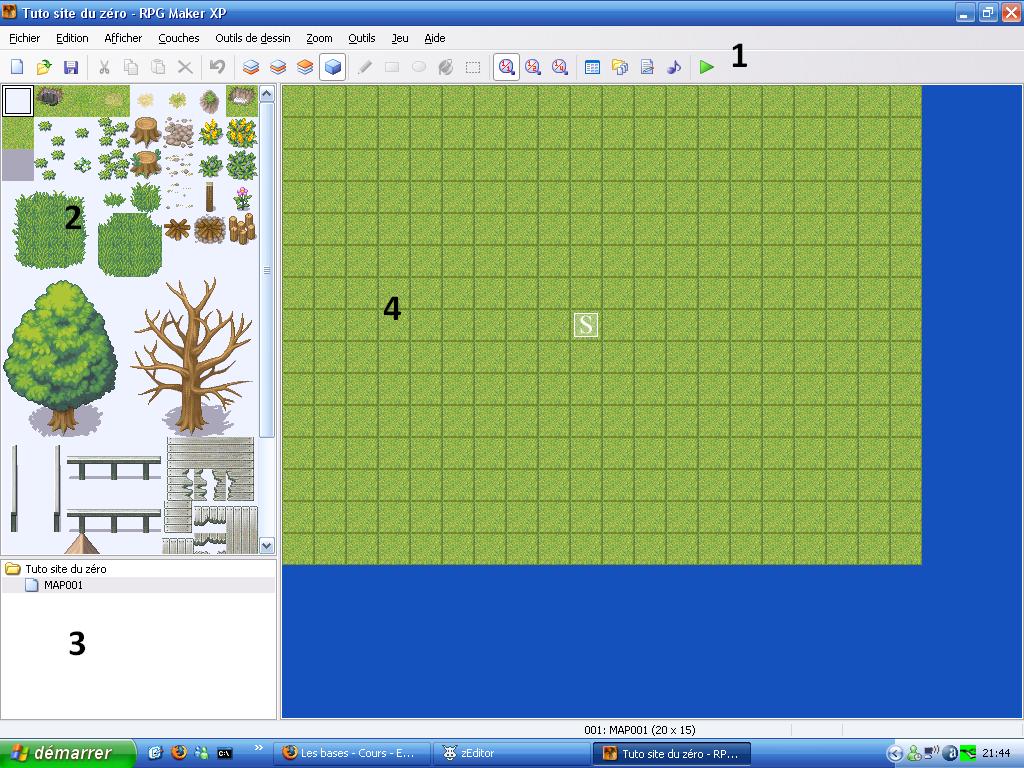Open the Resource manager icon
The image size is (1024, 768).
[620, 67]
